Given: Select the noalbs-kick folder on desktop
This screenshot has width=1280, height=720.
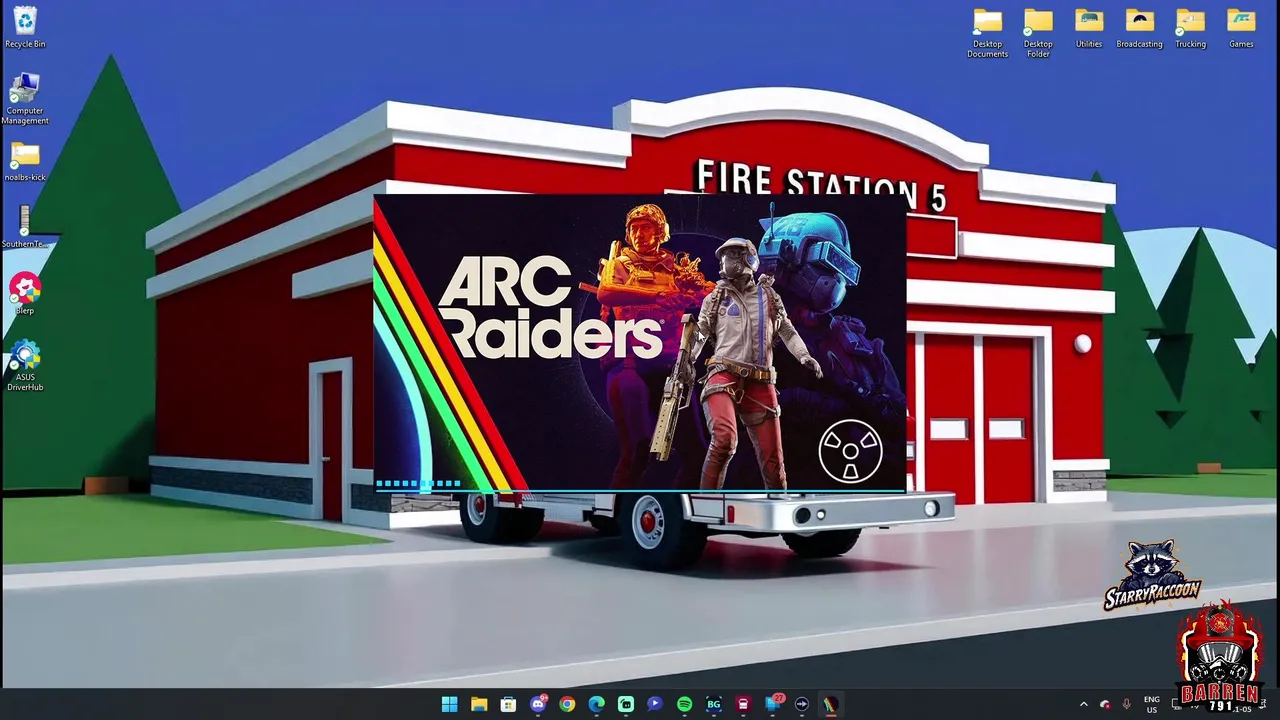Looking at the screenshot, I should [x=25, y=162].
